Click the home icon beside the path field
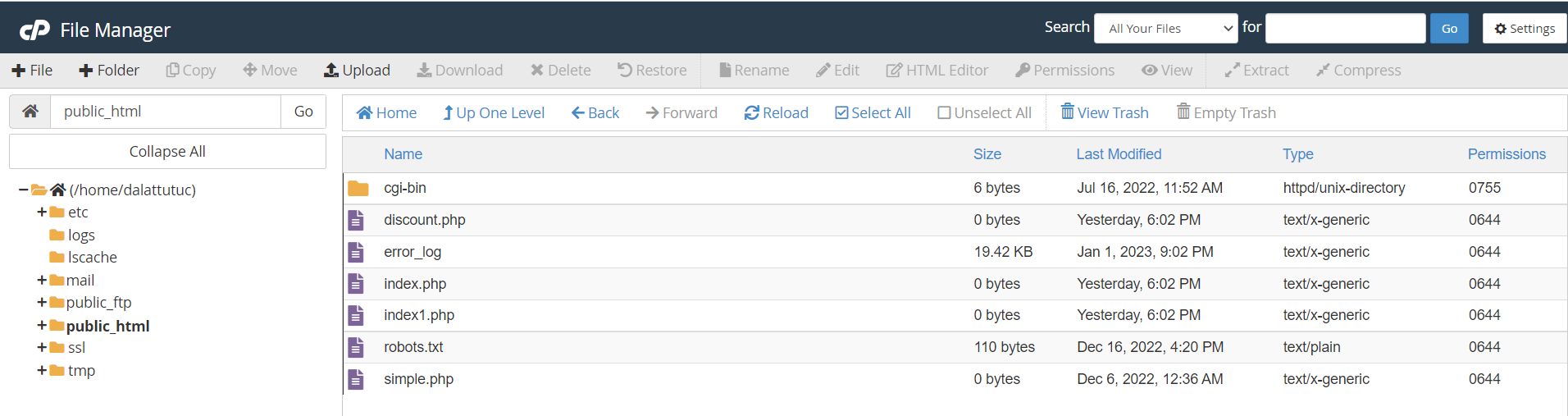This screenshot has height=416, width=1568. tap(30, 112)
